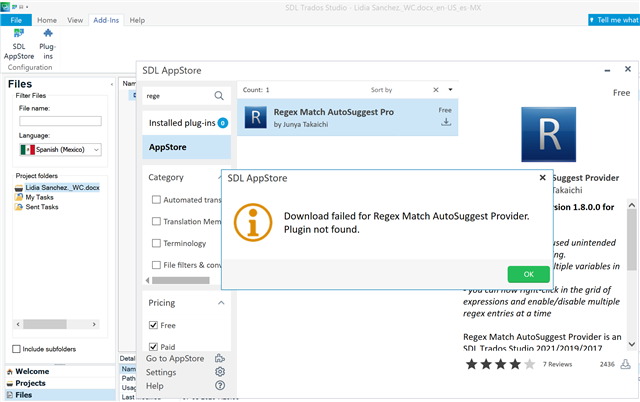The height and width of the screenshot is (402, 640).
Task: Click the project folders horizontal scrollbar thumb
Action: tap(45, 324)
